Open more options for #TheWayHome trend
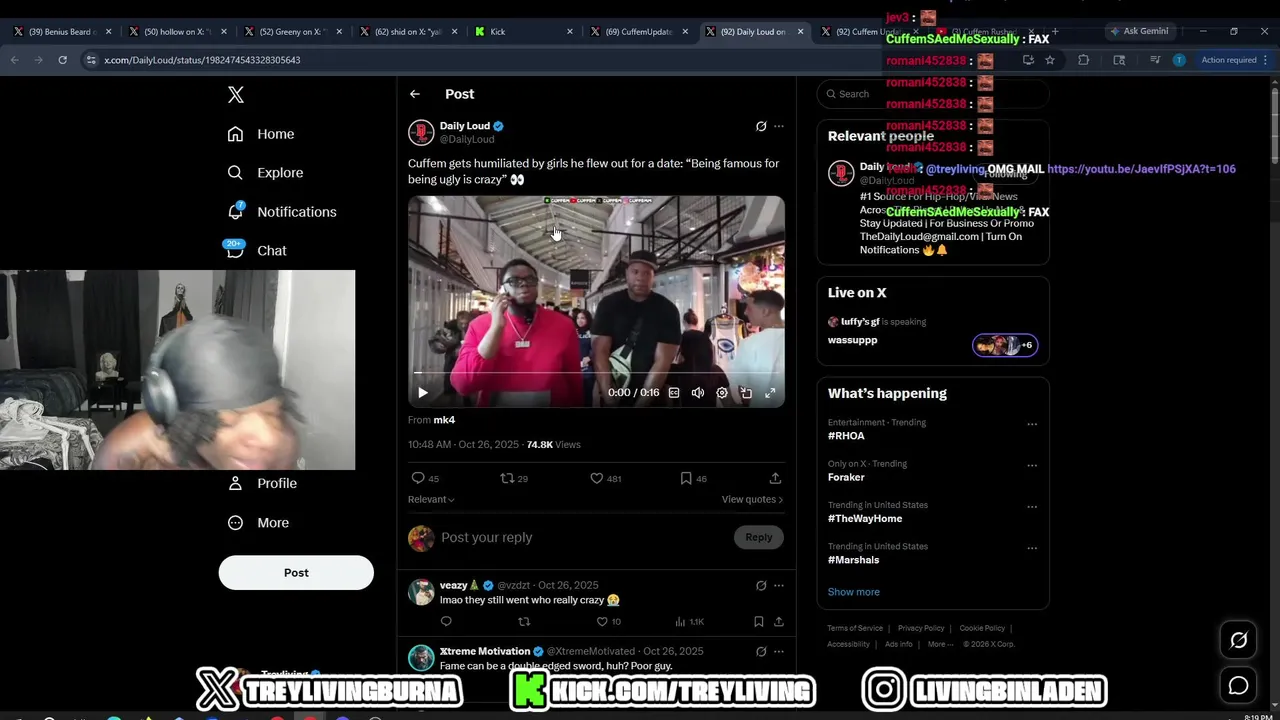This screenshot has width=1280, height=720. click(1032, 507)
